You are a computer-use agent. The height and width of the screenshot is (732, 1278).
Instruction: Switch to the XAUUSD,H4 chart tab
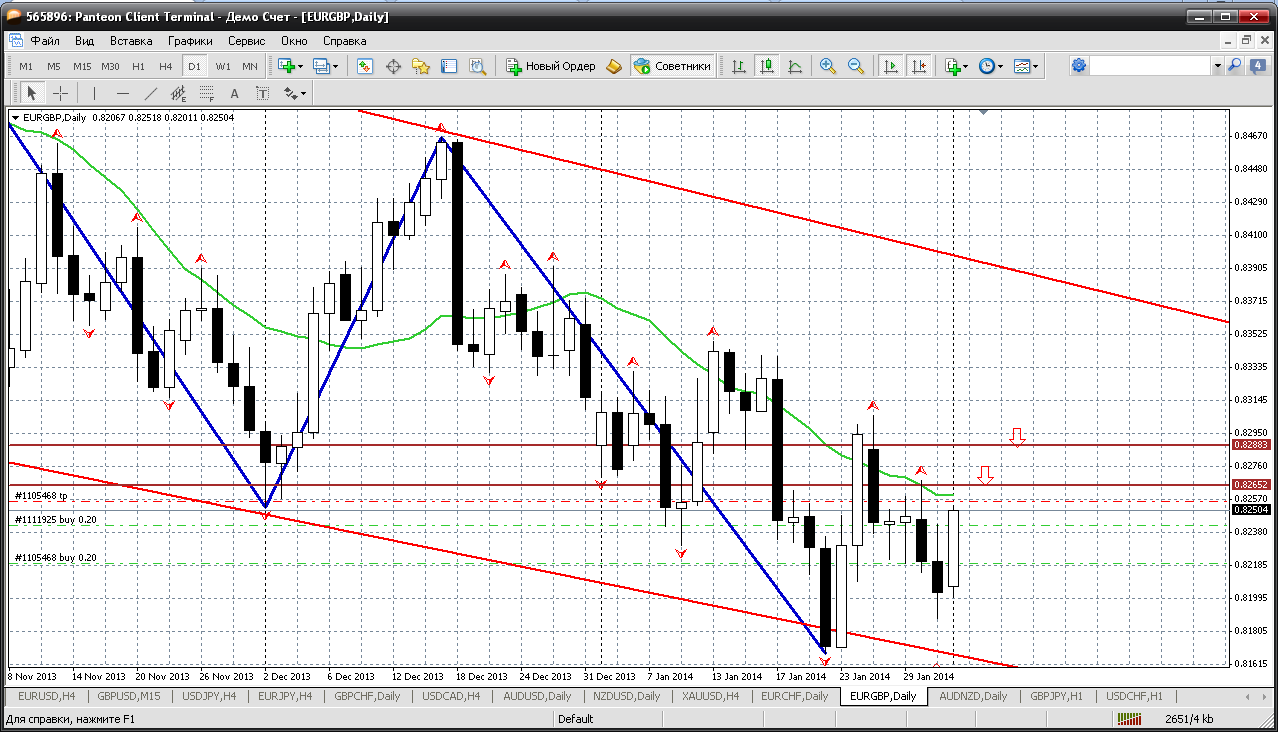tap(709, 696)
